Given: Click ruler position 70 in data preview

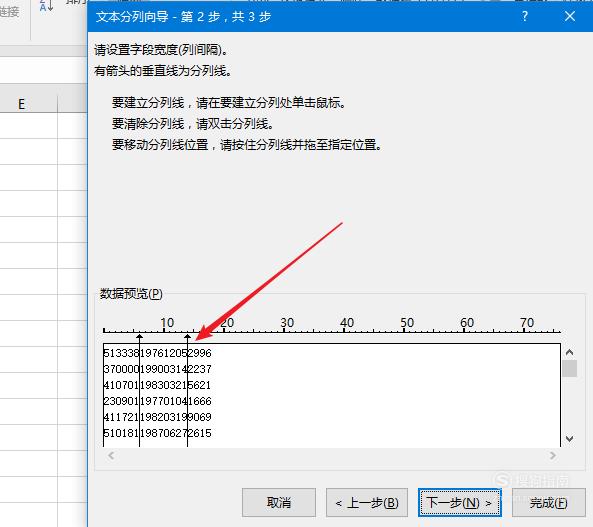Looking at the screenshot, I should (527, 323).
